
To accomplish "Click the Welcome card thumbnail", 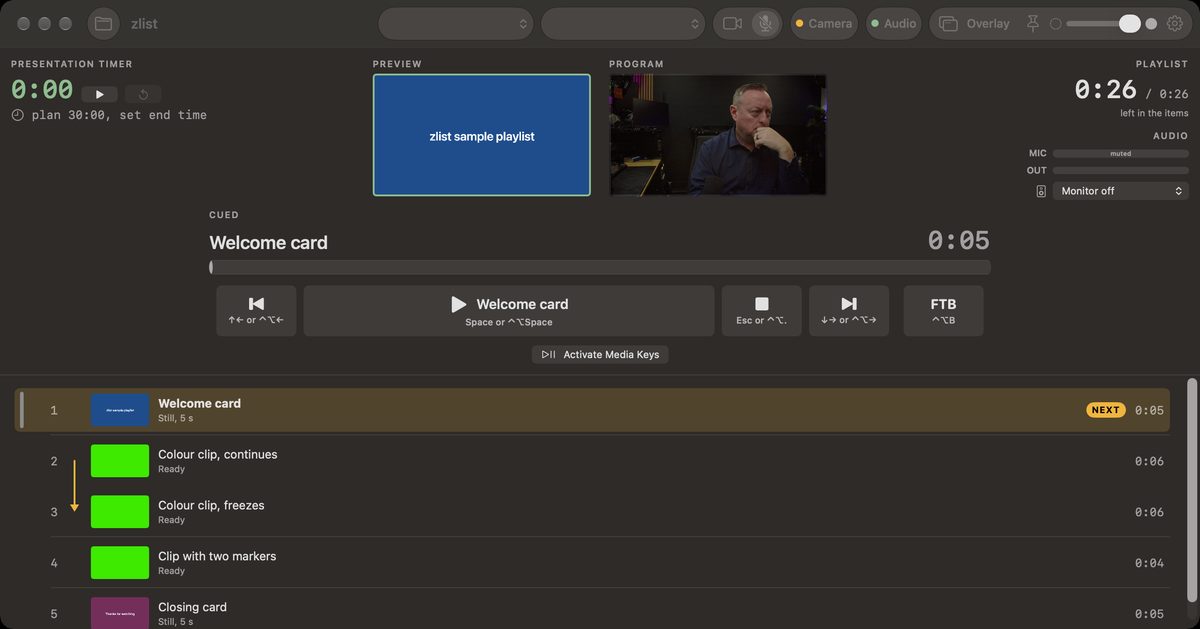I will 120,410.
